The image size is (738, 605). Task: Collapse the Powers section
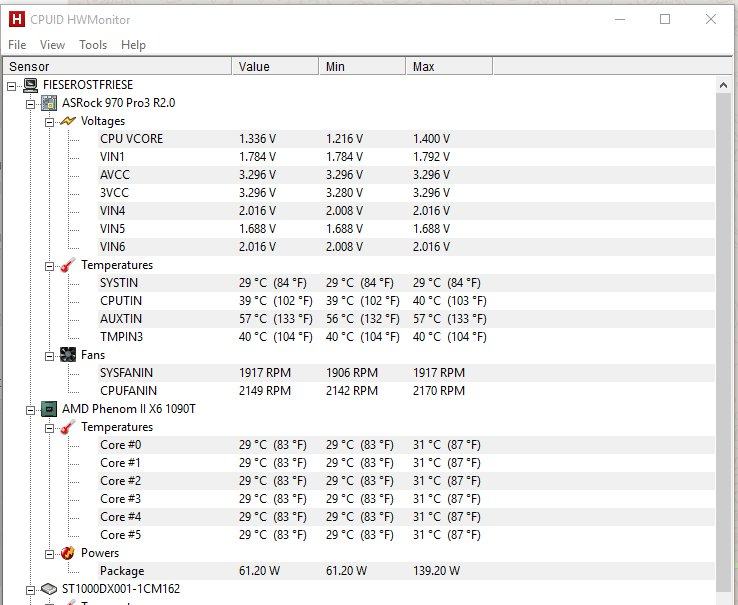click(49, 554)
